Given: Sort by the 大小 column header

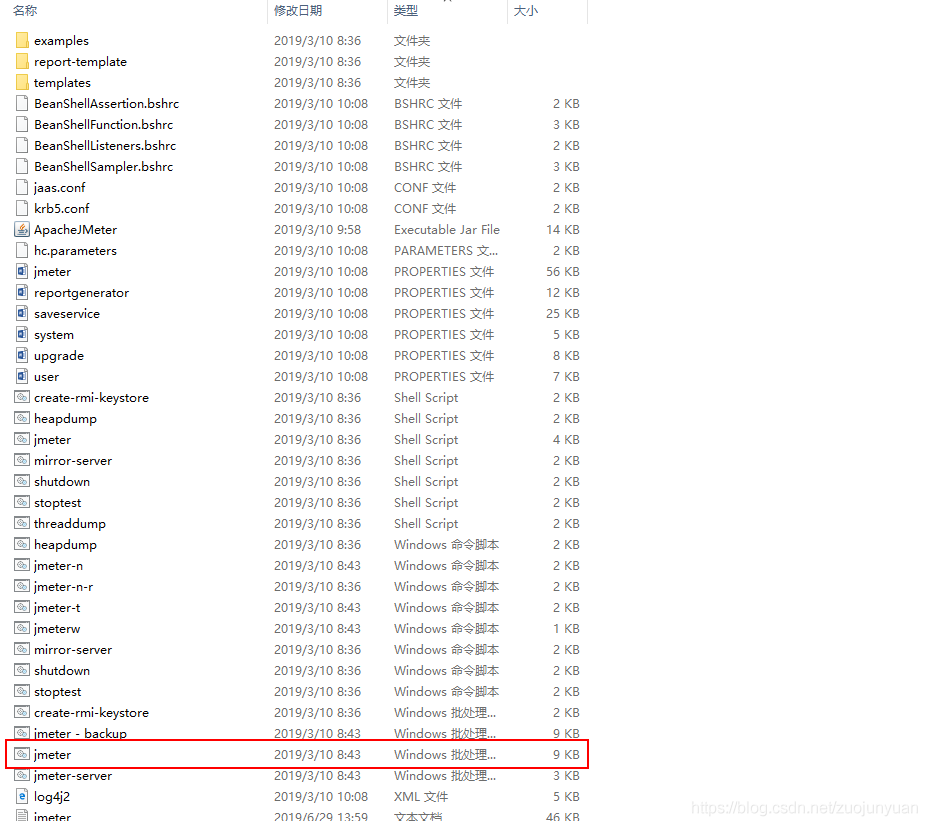Looking at the screenshot, I should pyautogui.click(x=526, y=11).
